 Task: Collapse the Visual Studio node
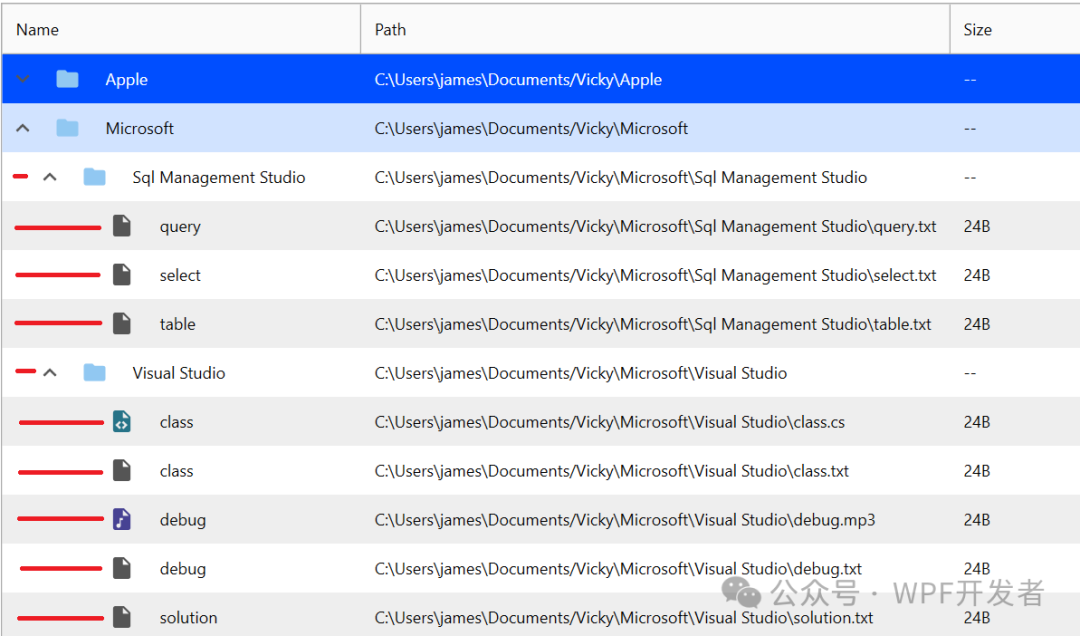pyautogui.click(x=50, y=373)
